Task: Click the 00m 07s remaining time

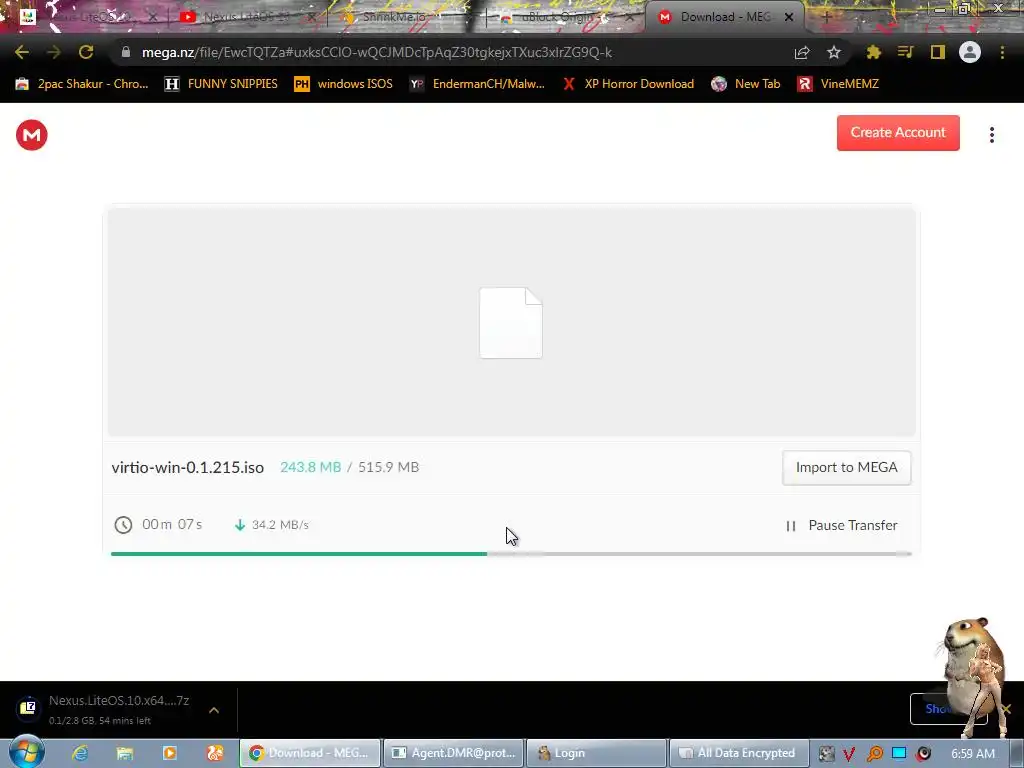Action: coord(172,524)
